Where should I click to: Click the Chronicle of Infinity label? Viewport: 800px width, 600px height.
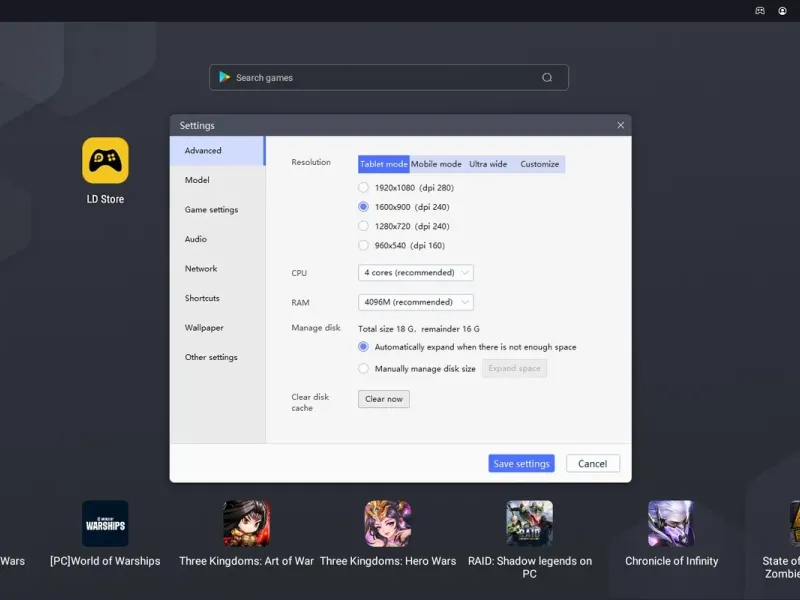click(x=671, y=561)
